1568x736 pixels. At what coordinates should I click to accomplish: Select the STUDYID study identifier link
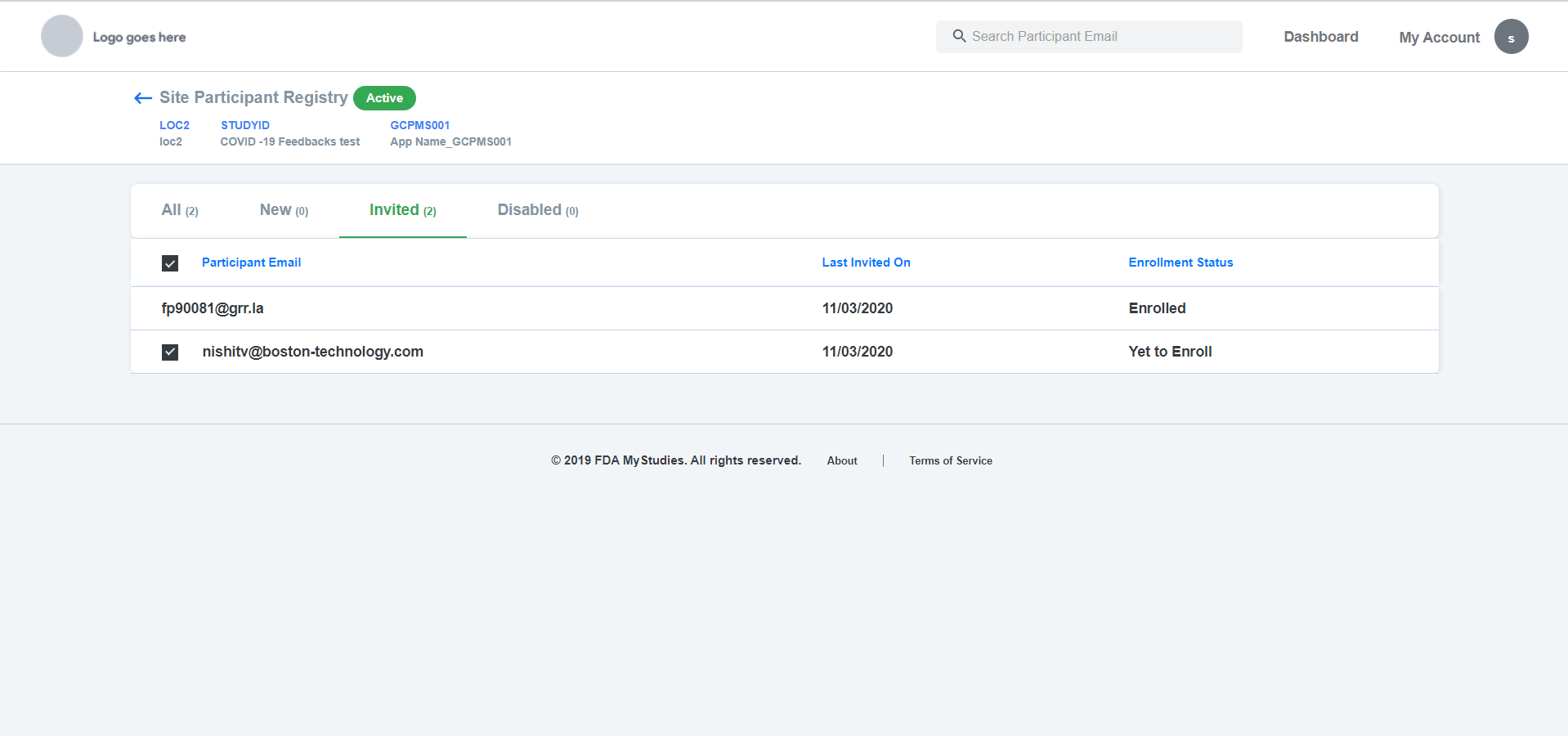pyautogui.click(x=244, y=125)
